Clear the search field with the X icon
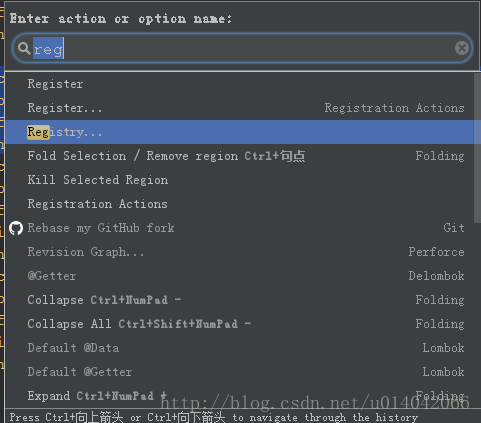The image size is (481, 423). pyautogui.click(x=462, y=48)
